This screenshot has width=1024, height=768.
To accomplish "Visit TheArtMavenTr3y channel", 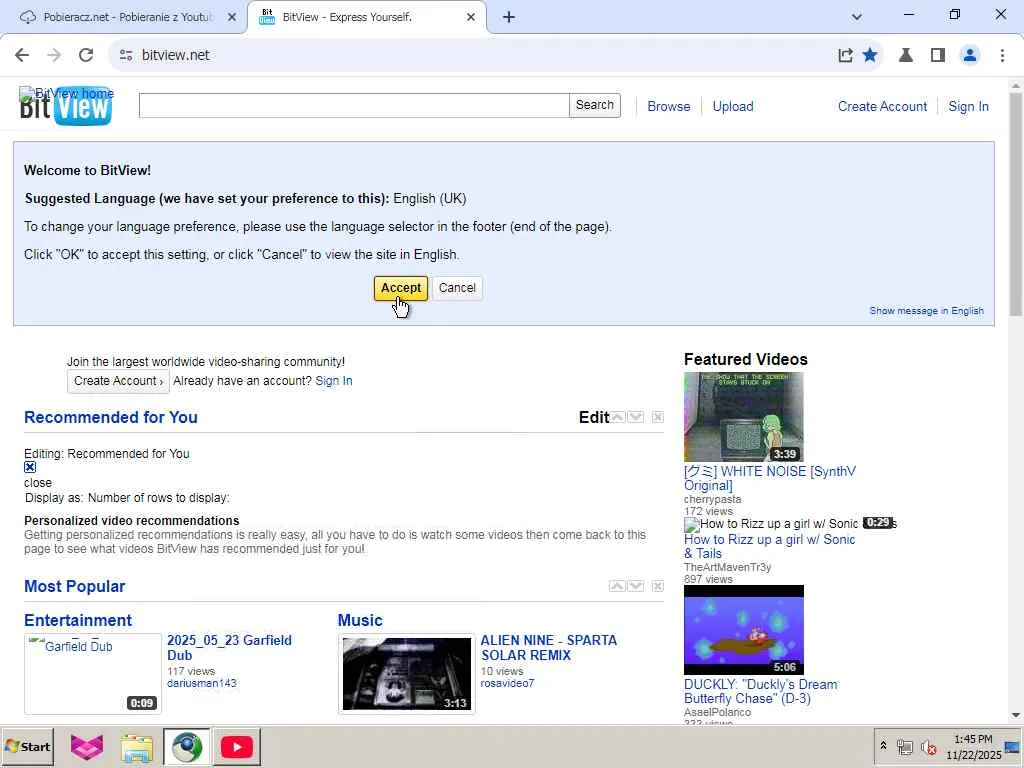I will 728,568.
